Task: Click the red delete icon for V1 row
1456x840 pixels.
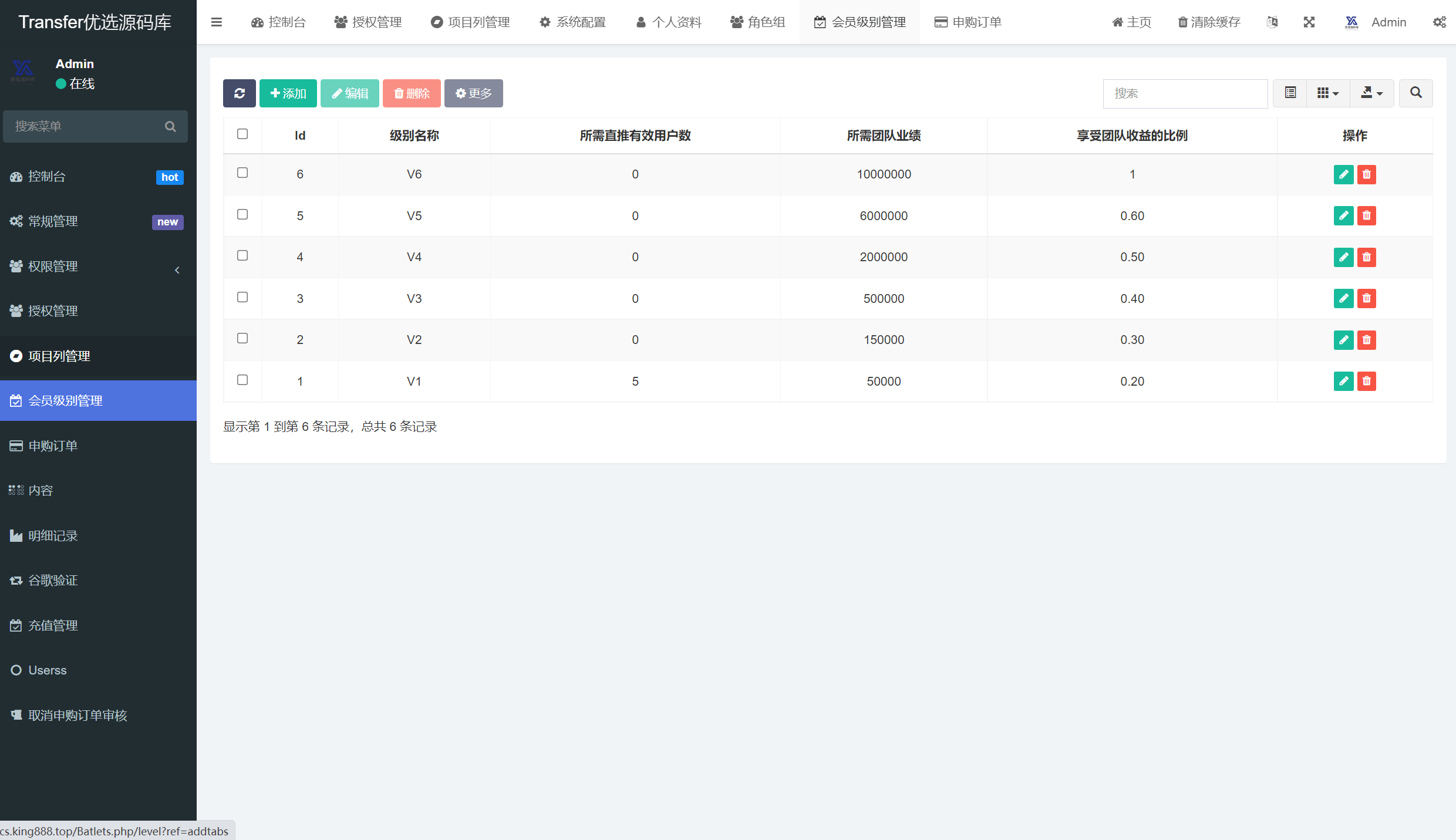Action: 1367,382
